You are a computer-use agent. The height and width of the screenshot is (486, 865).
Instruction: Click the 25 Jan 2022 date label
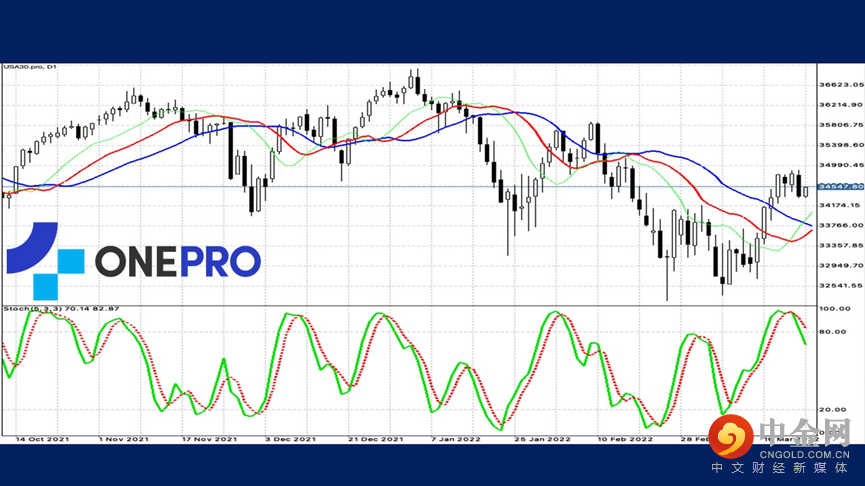point(542,439)
